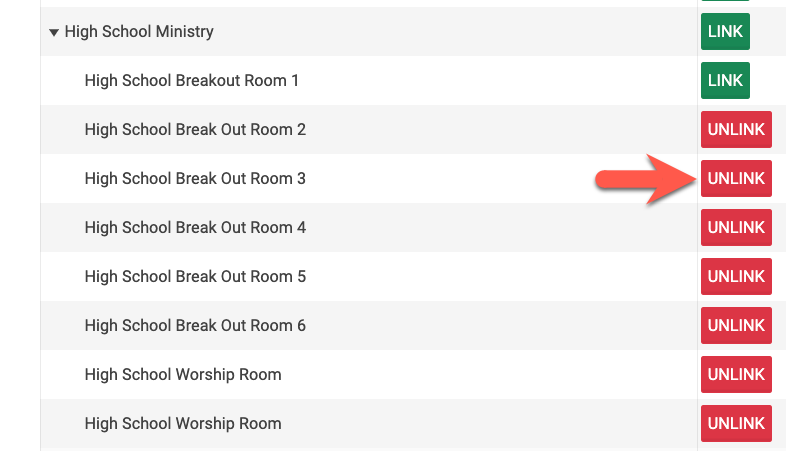Choose the Break Out Room 4 entry
Viewport: 786px width, 451px height.
[195, 227]
